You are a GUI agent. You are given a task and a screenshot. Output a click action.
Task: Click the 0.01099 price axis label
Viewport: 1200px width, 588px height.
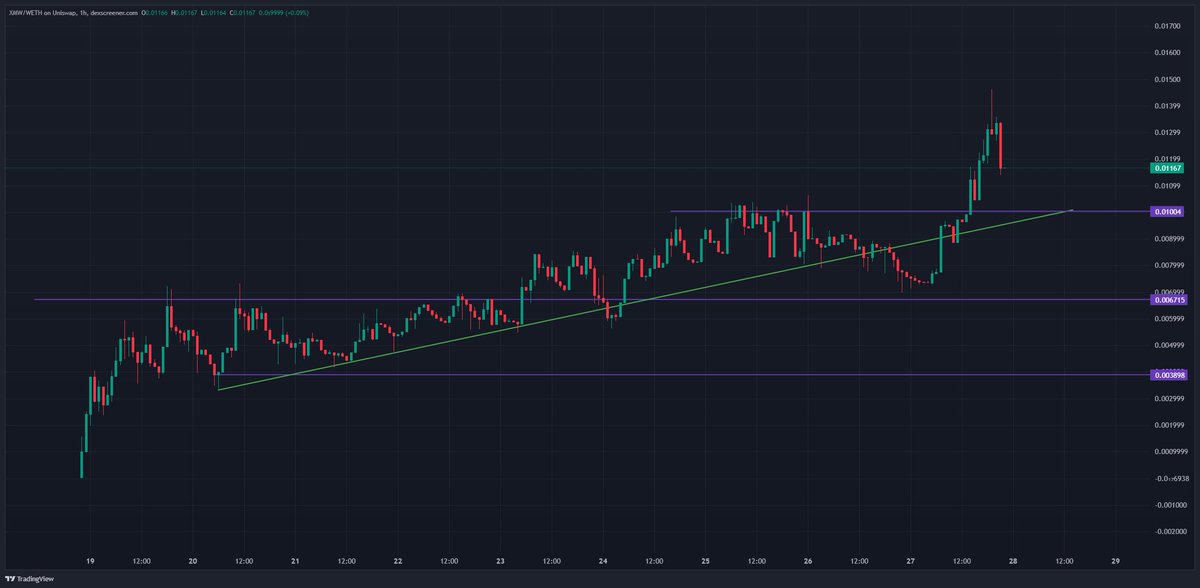coord(1167,186)
